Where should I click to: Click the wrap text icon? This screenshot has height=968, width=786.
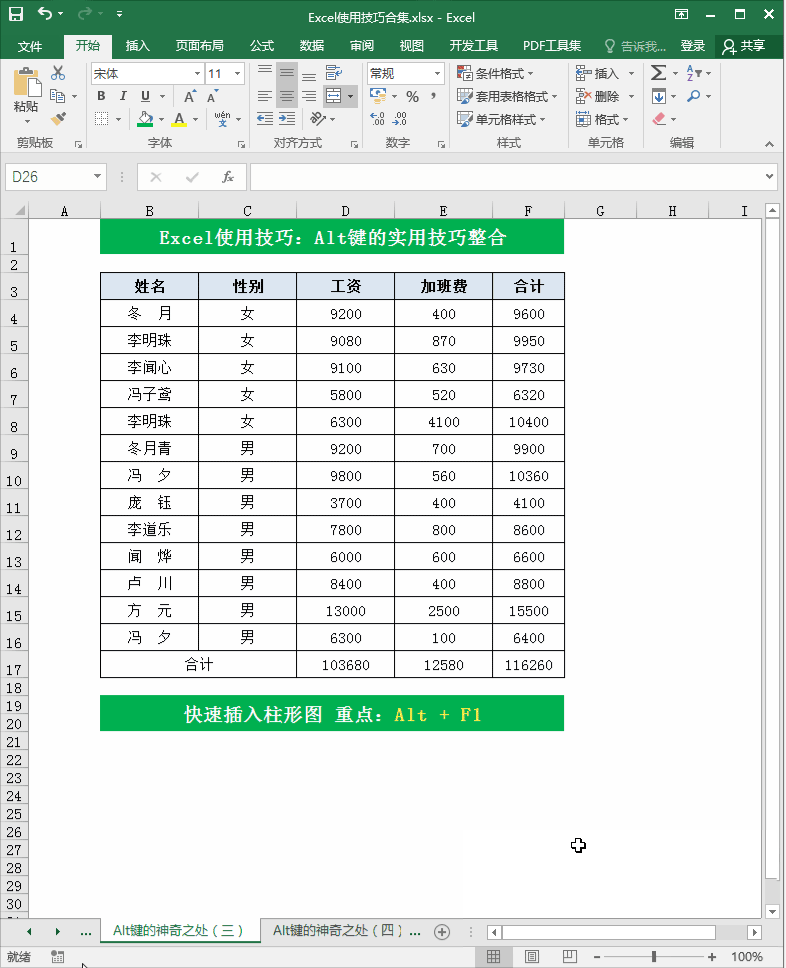tap(334, 73)
